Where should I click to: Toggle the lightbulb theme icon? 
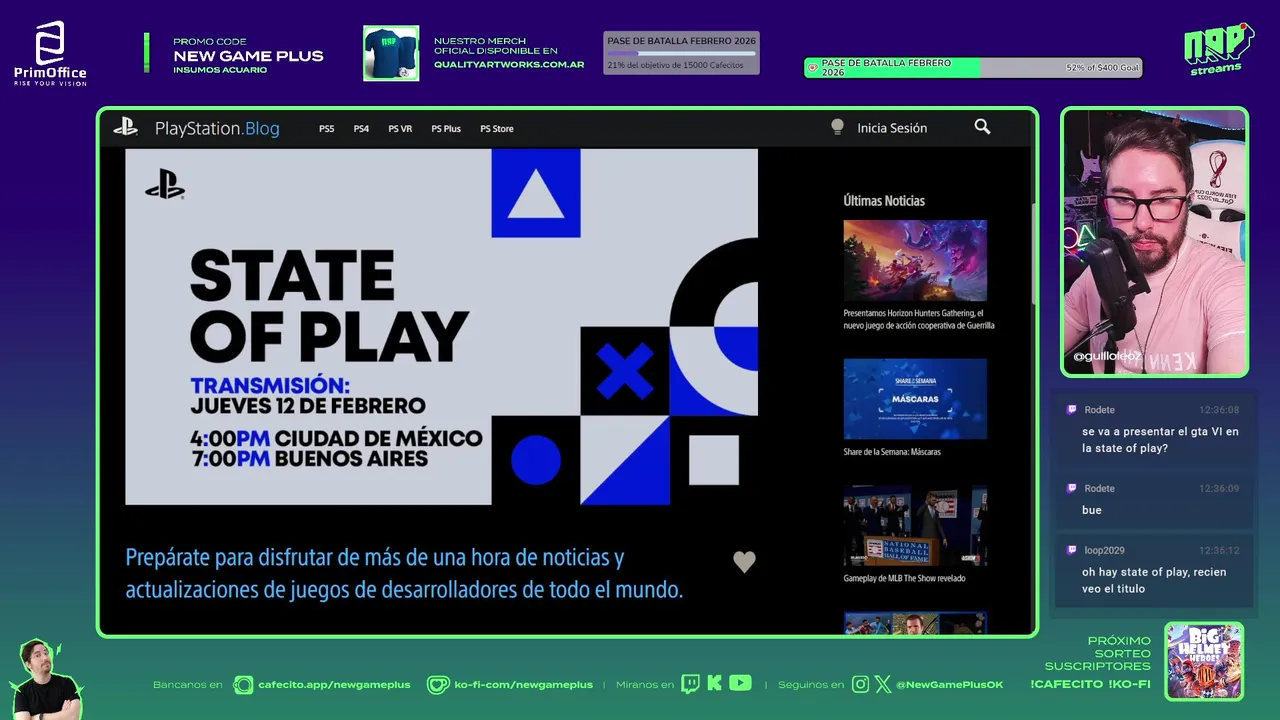coord(837,127)
